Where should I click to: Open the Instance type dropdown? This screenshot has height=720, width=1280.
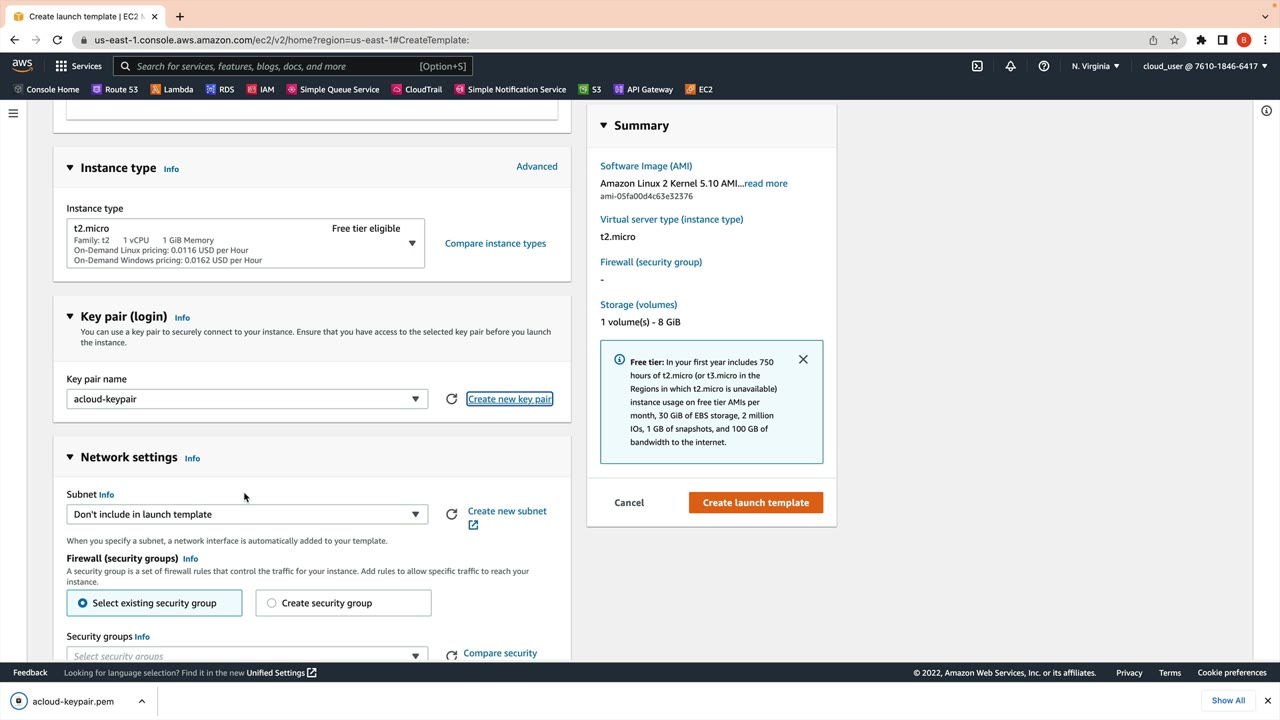point(246,244)
